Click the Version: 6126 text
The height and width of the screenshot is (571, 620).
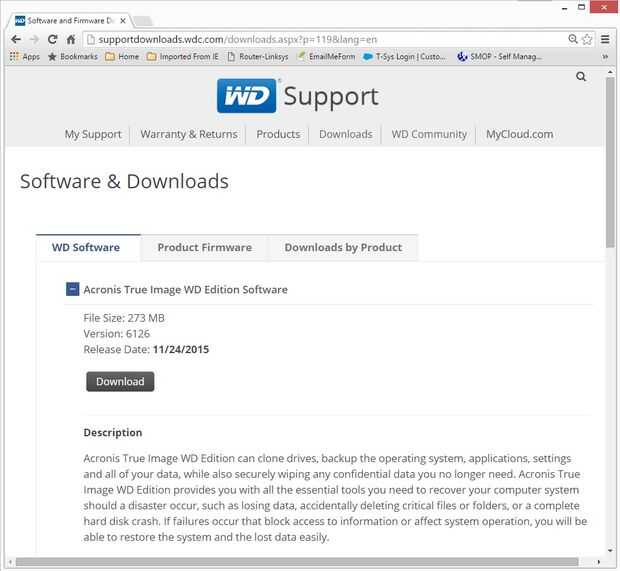click(x=117, y=334)
